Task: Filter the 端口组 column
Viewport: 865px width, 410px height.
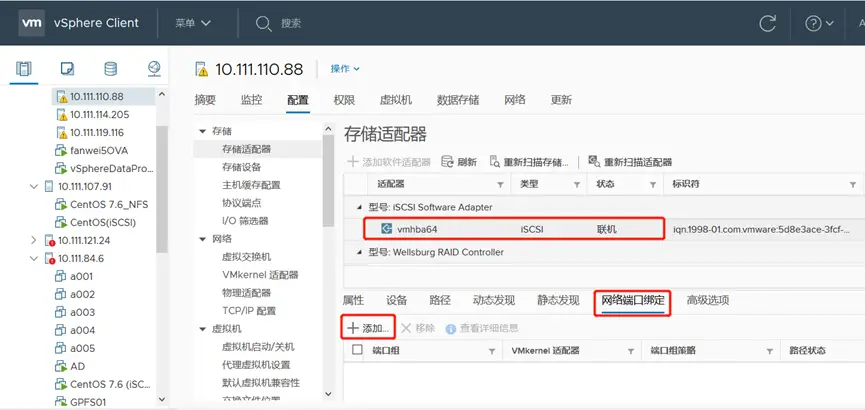Action: coord(492,351)
